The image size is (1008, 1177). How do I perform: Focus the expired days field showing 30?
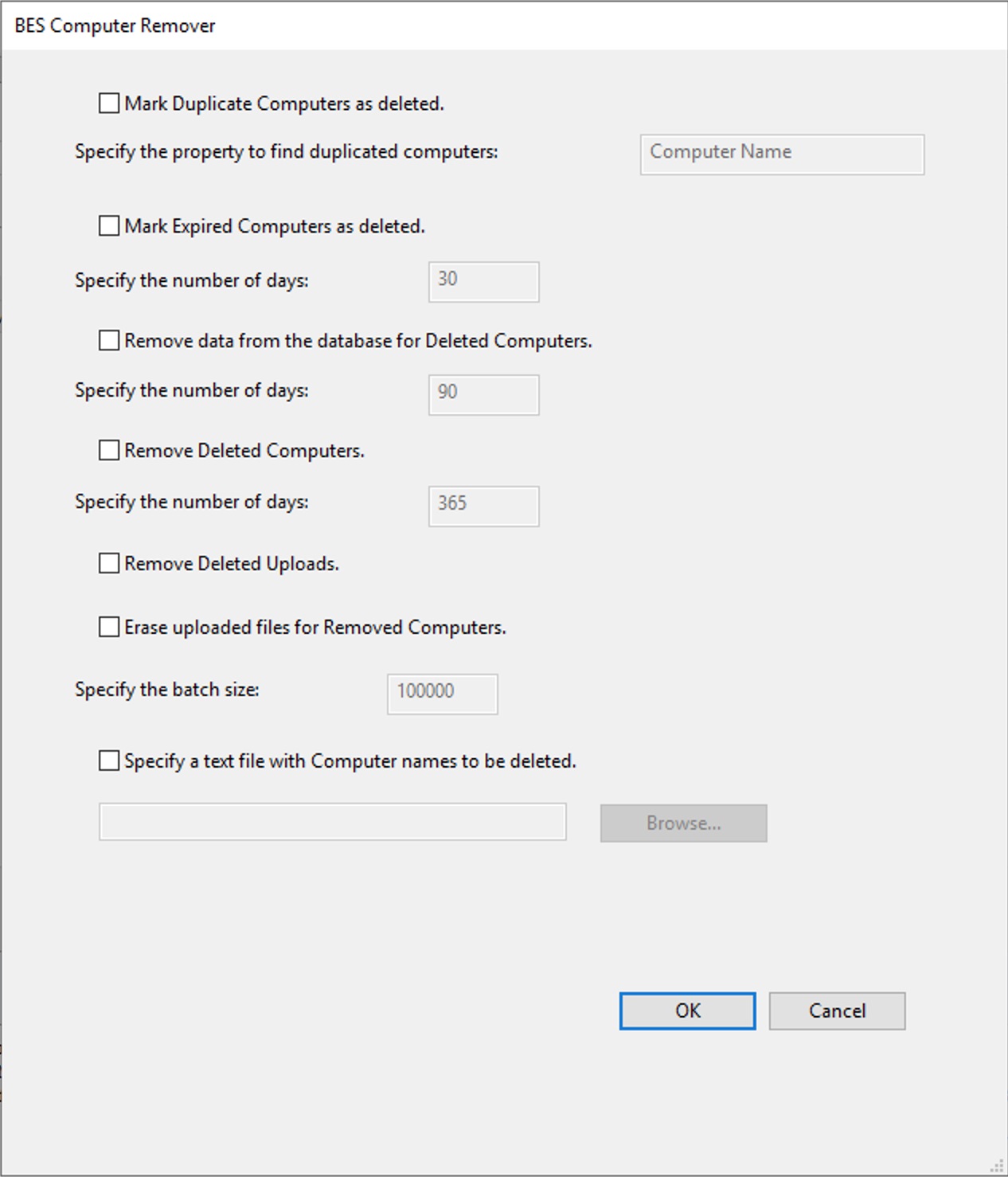click(x=483, y=281)
